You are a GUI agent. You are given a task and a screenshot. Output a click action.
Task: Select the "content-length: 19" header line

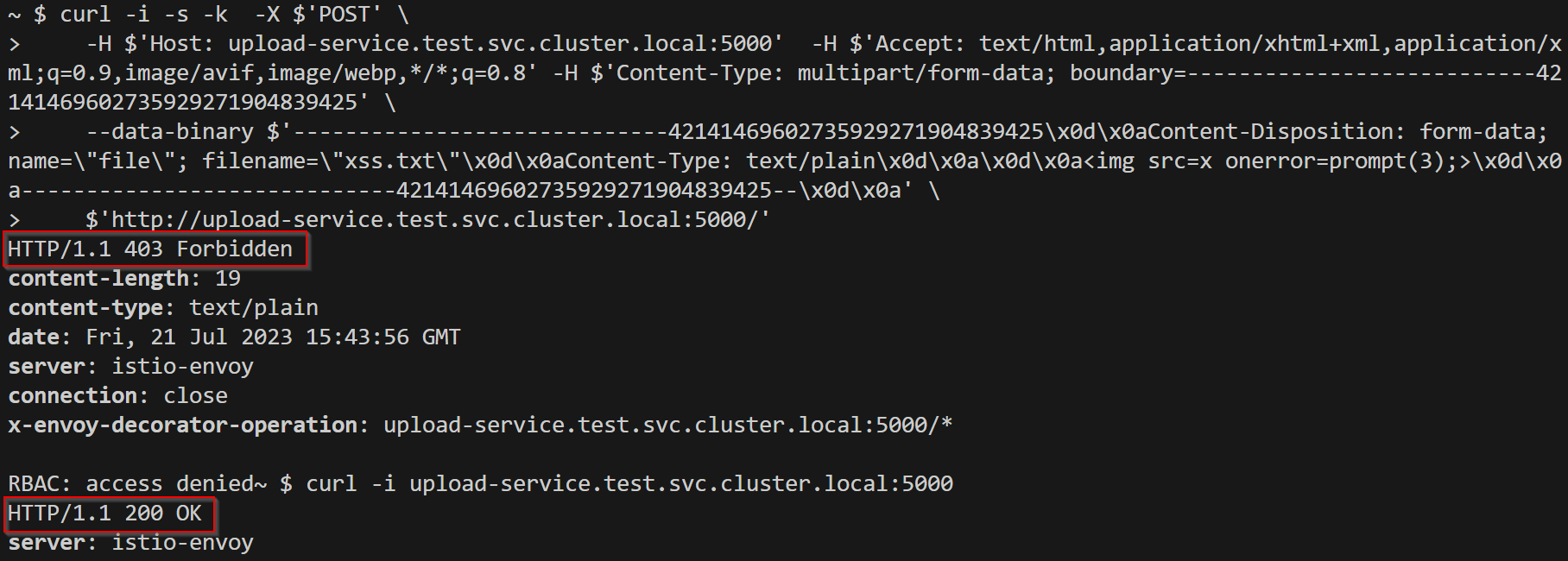pyautogui.click(x=124, y=279)
